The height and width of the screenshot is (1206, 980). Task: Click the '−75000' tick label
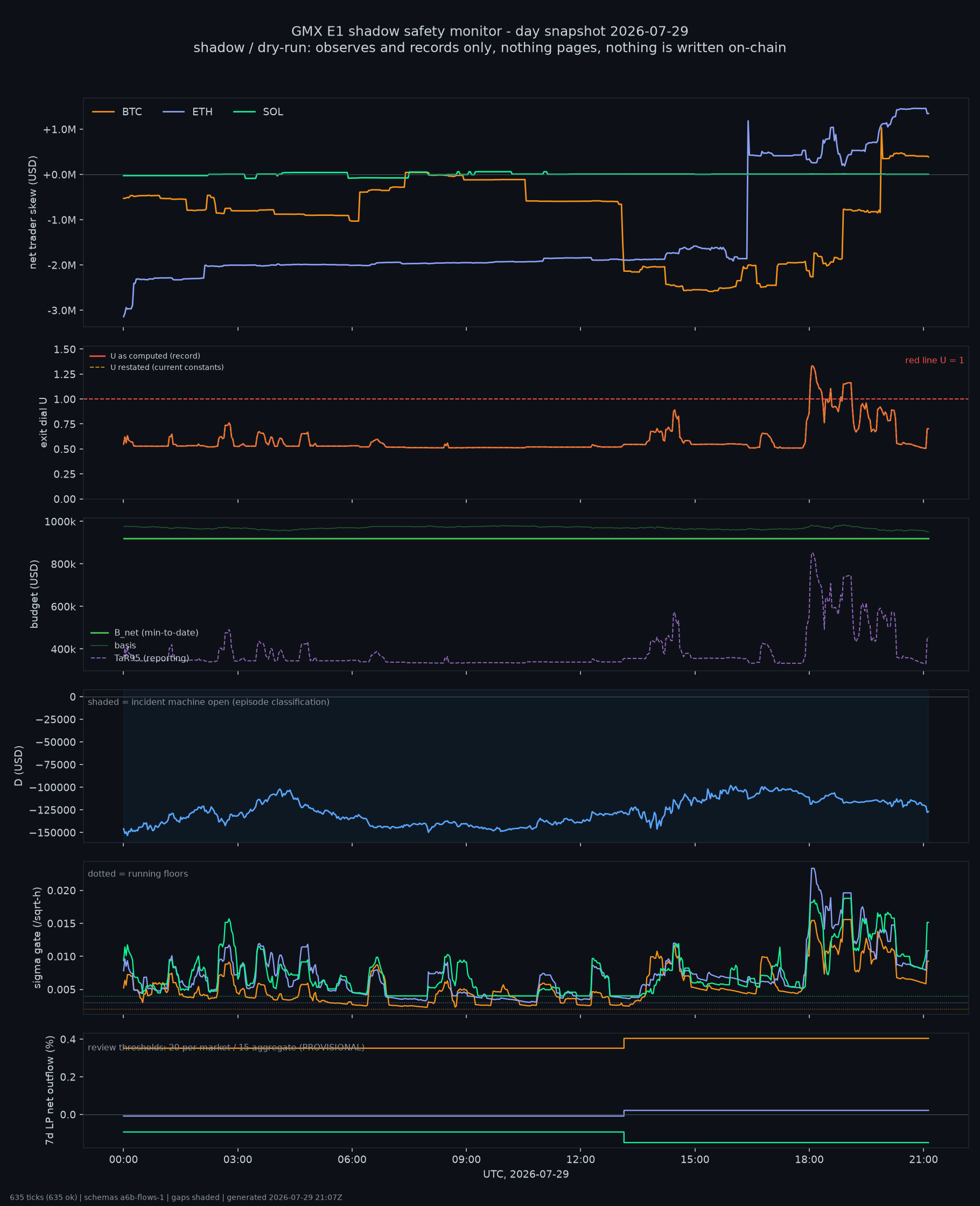(x=55, y=765)
